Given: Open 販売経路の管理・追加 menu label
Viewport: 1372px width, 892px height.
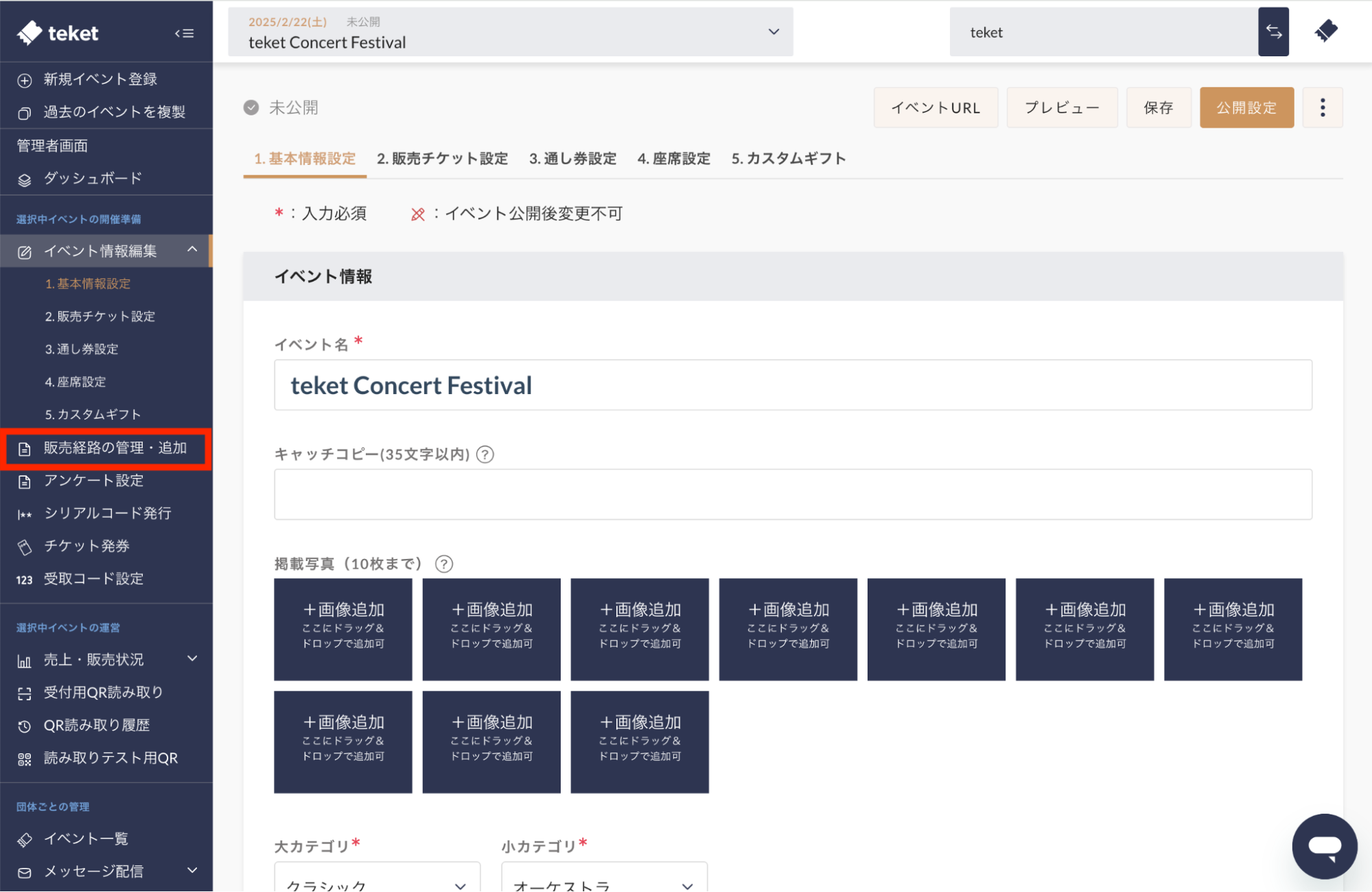Looking at the screenshot, I should [115, 448].
